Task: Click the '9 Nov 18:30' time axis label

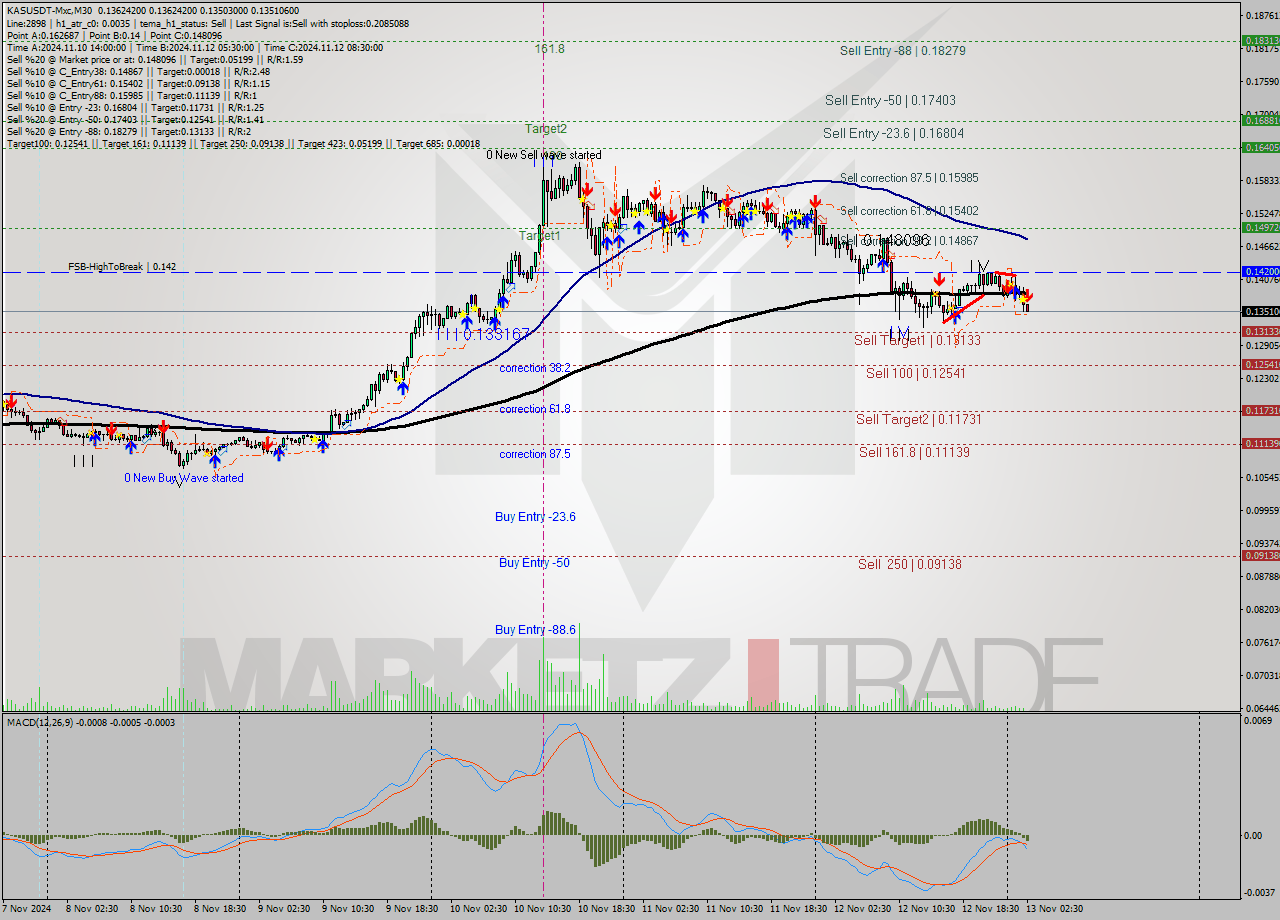Action: click(x=411, y=909)
